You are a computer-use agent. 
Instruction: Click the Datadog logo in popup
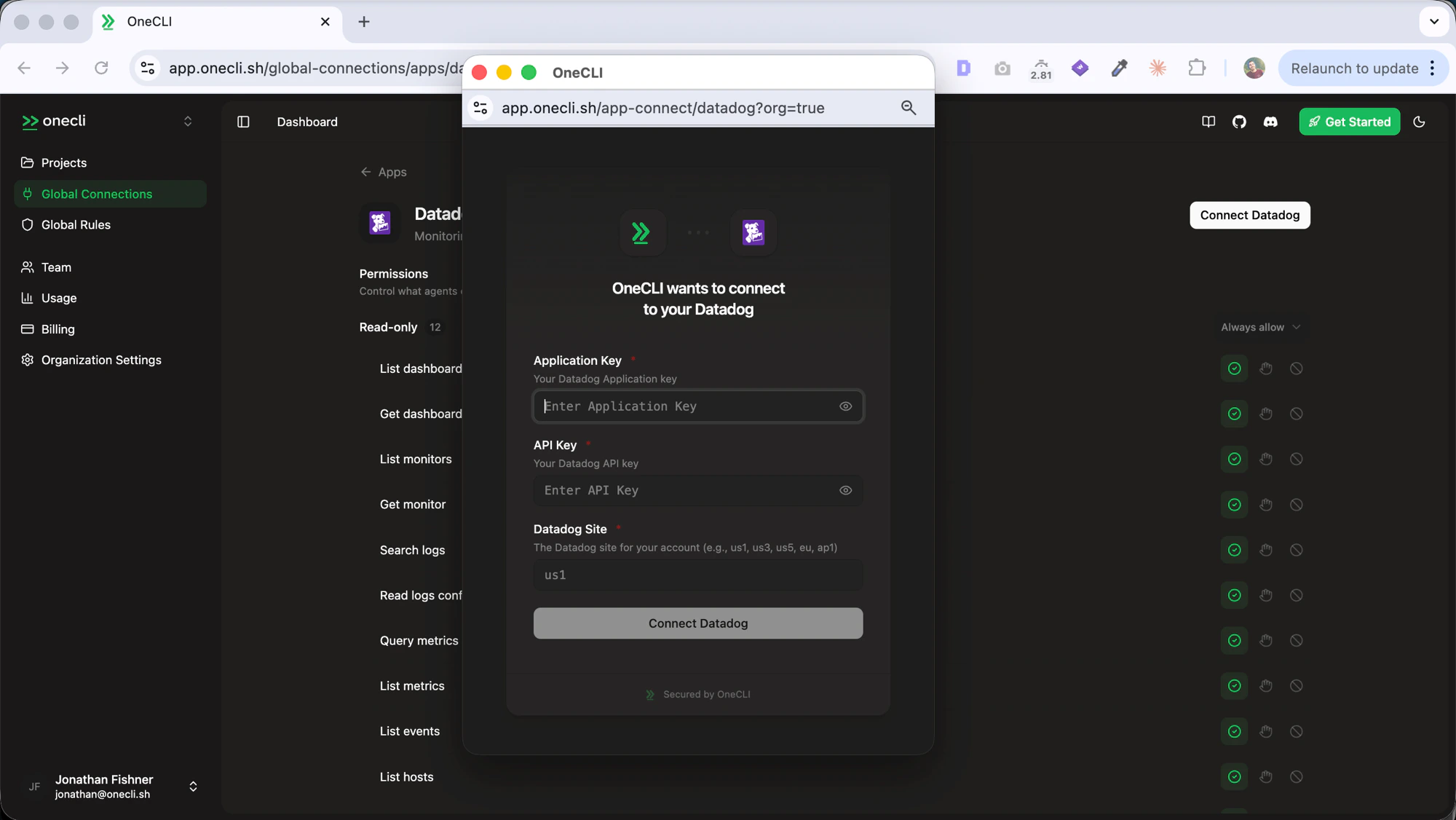pos(753,232)
